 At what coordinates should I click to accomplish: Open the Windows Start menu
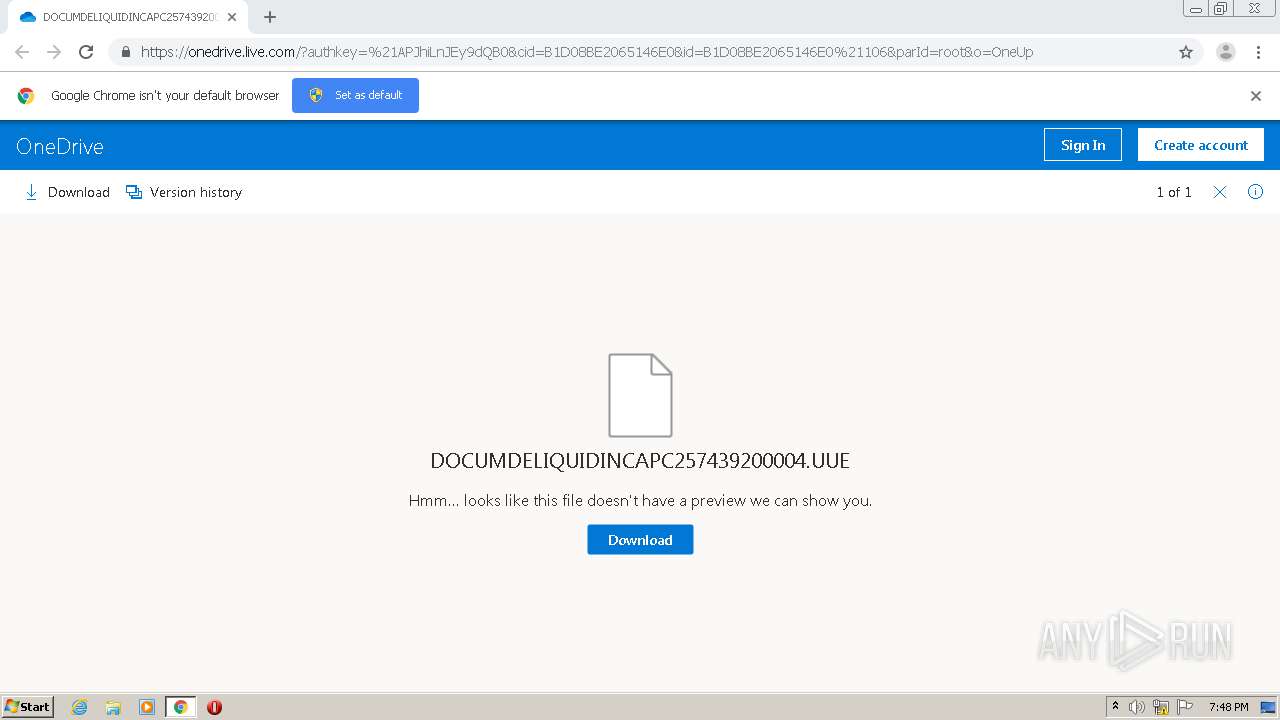point(28,706)
